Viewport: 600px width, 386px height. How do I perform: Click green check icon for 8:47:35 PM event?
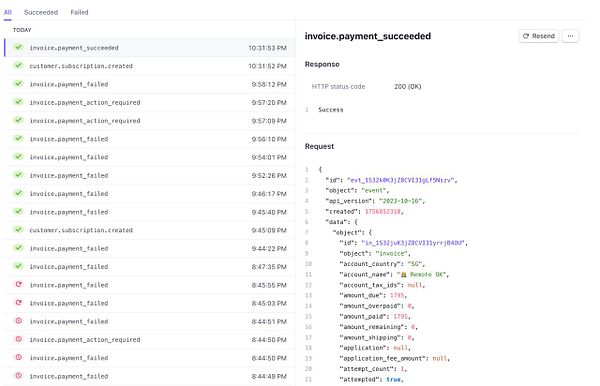18,266
